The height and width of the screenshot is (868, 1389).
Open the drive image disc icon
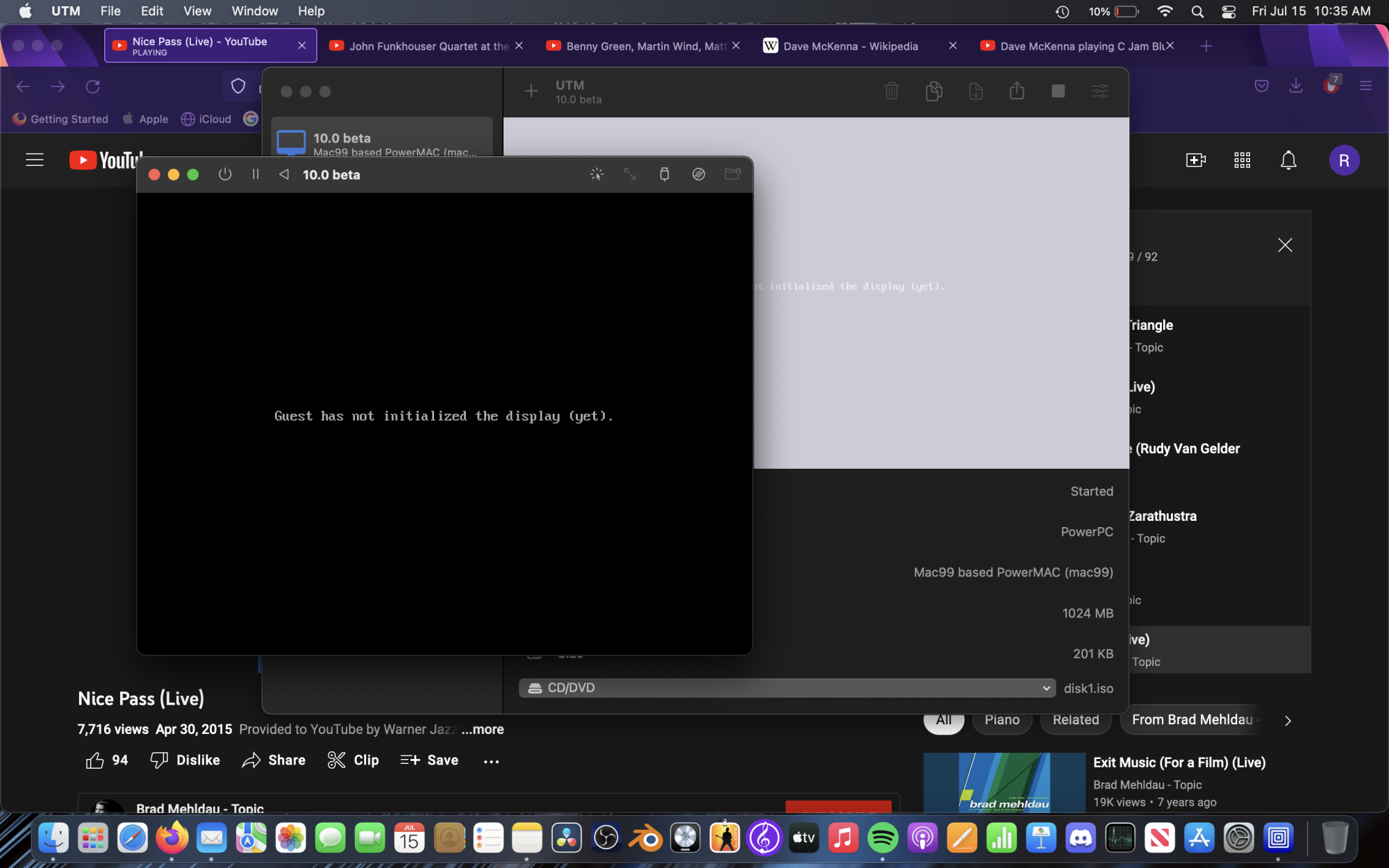point(699,174)
